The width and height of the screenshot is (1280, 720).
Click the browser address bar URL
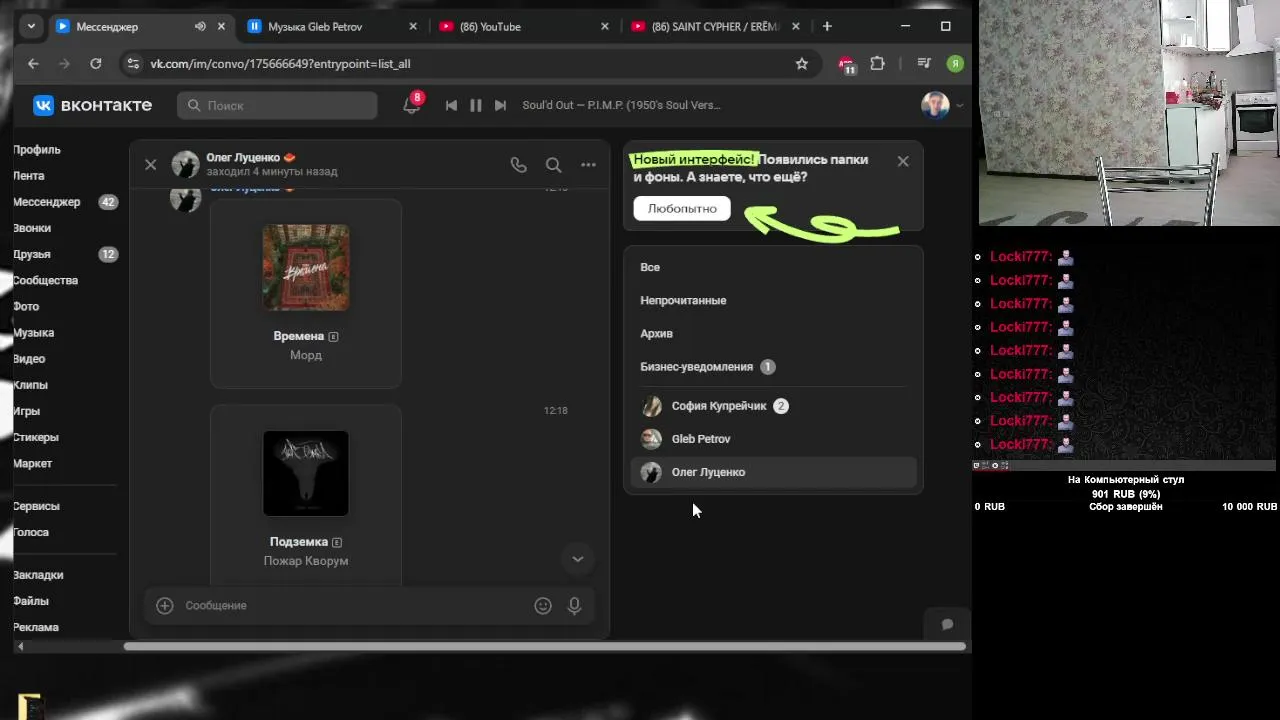pyautogui.click(x=280, y=64)
